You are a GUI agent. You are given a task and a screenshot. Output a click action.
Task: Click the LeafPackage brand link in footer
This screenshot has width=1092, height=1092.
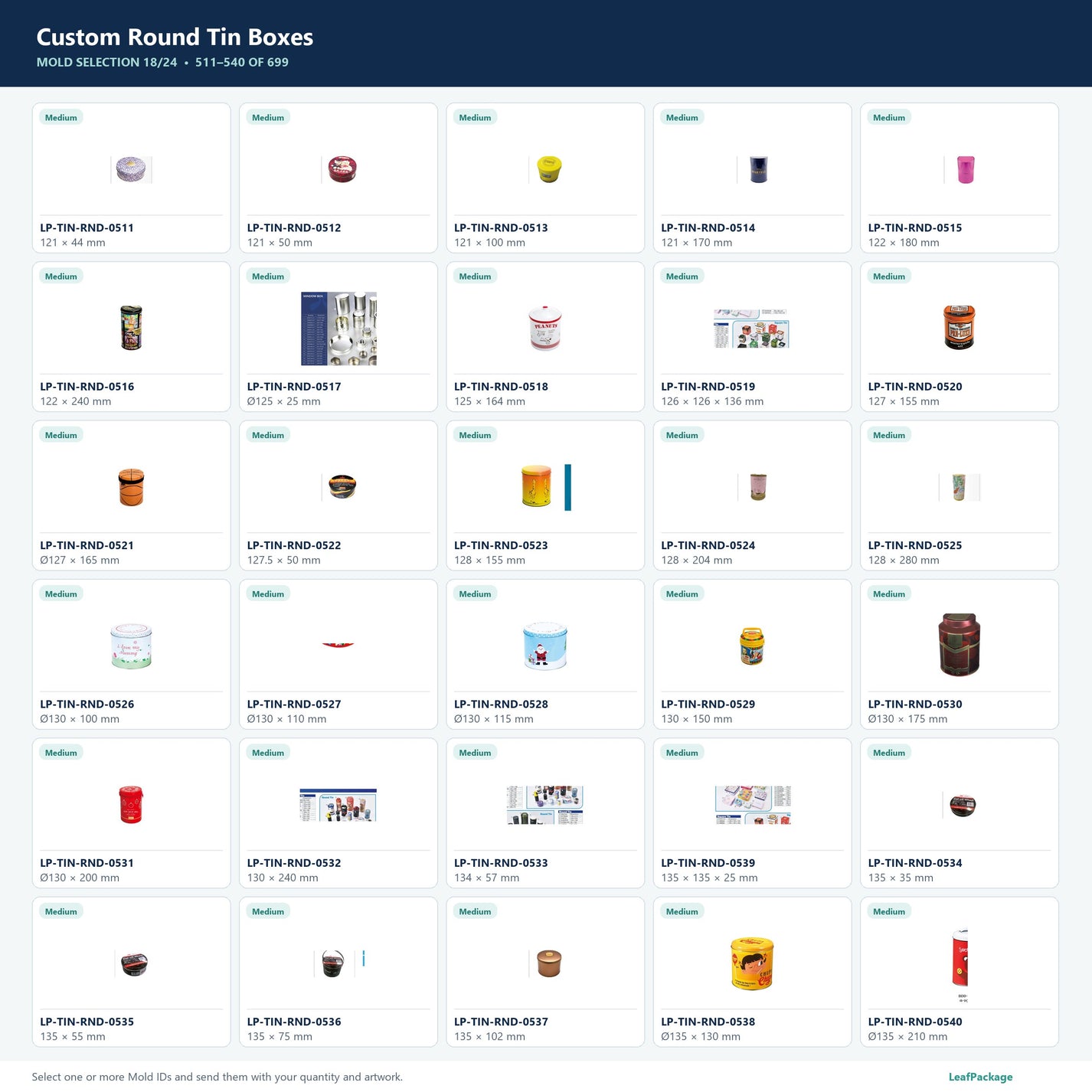click(x=980, y=1077)
